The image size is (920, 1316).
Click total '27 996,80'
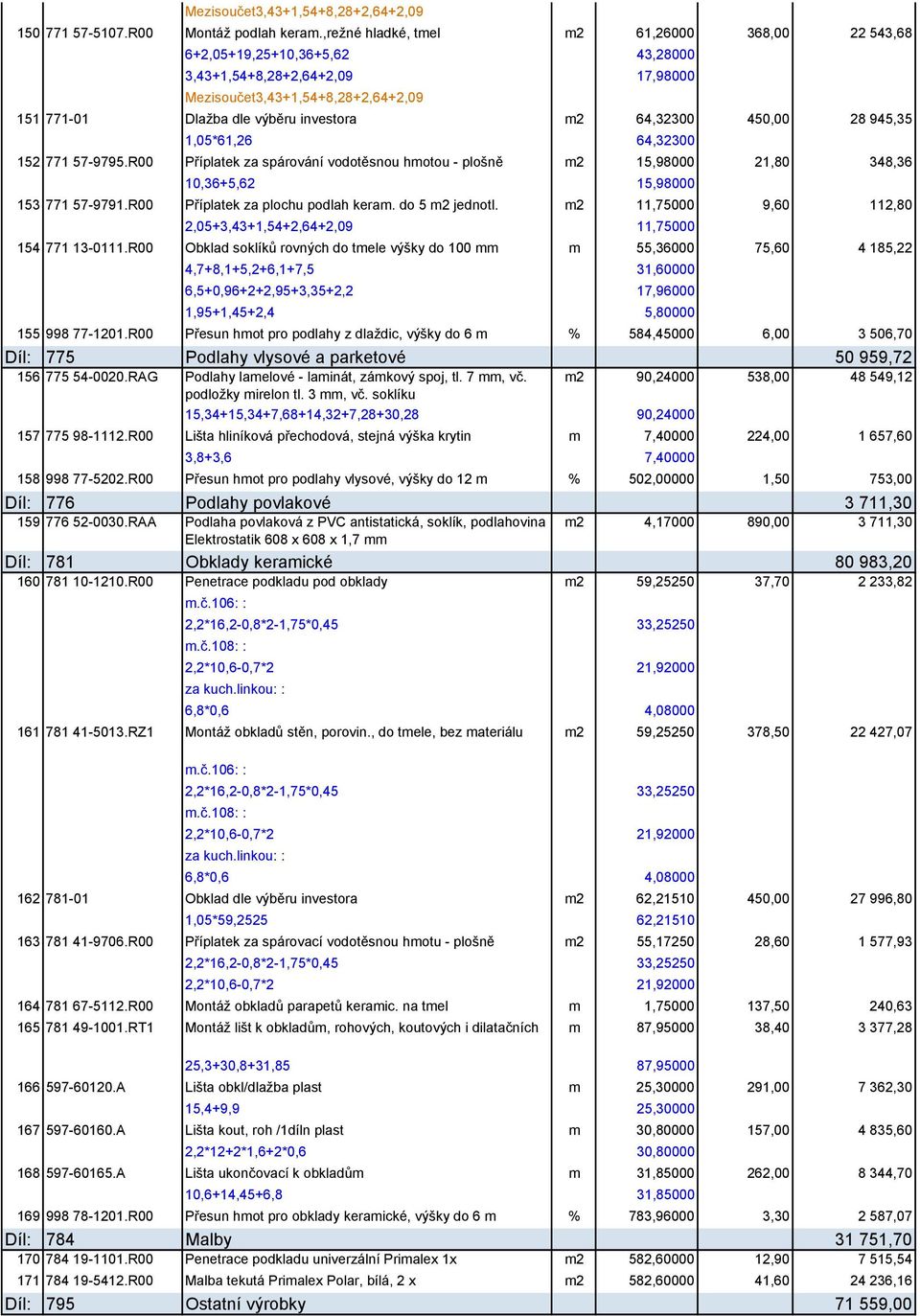tap(881, 899)
